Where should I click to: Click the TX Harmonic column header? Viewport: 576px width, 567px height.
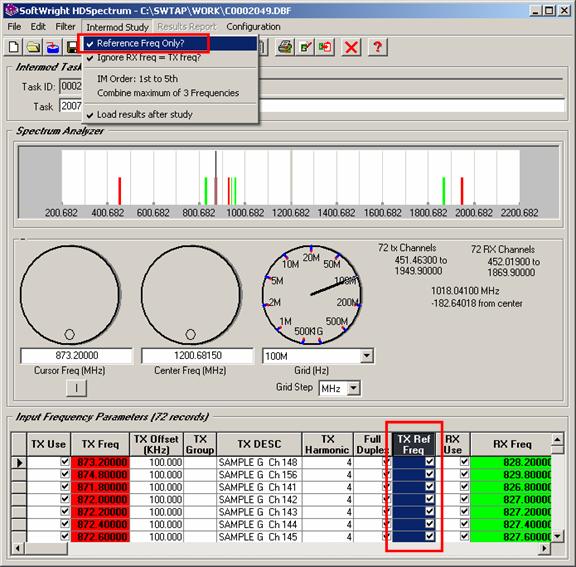click(x=327, y=444)
